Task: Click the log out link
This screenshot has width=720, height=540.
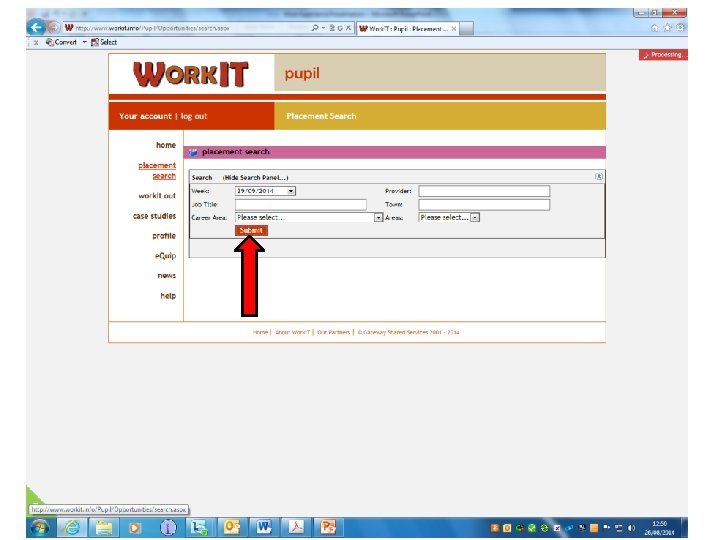Action: tap(194, 116)
